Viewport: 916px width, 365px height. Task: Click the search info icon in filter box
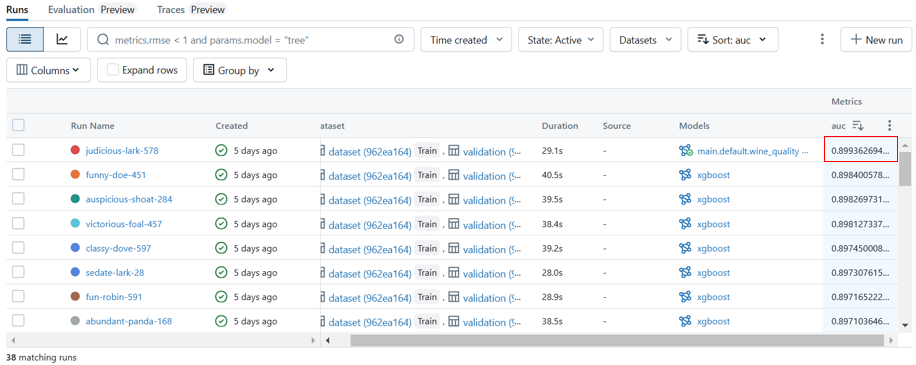click(399, 40)
